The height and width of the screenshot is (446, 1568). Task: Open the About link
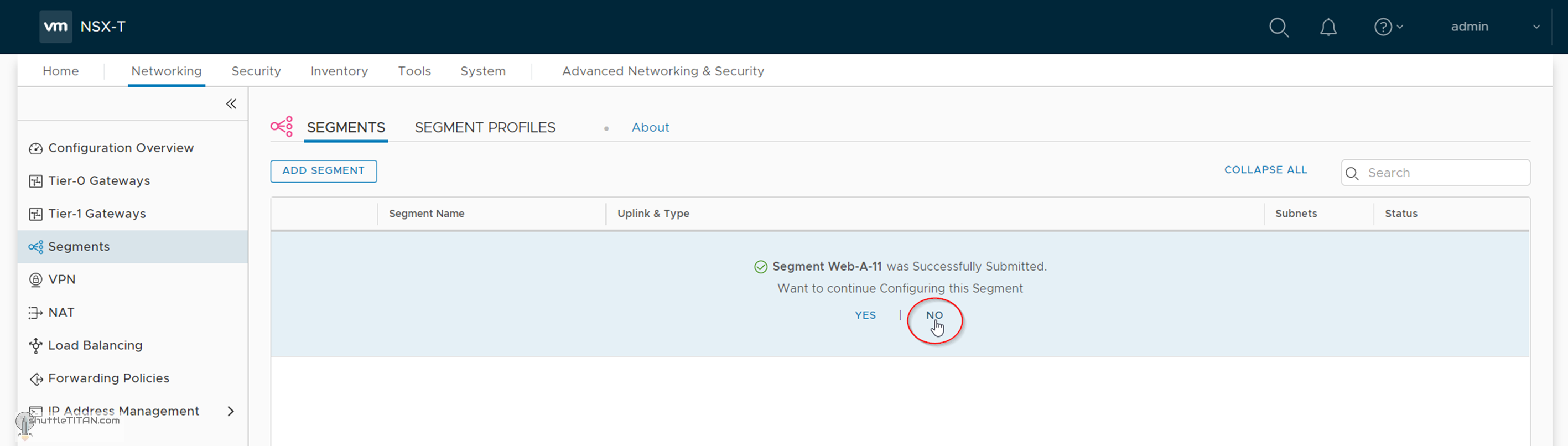coord(650,128)
